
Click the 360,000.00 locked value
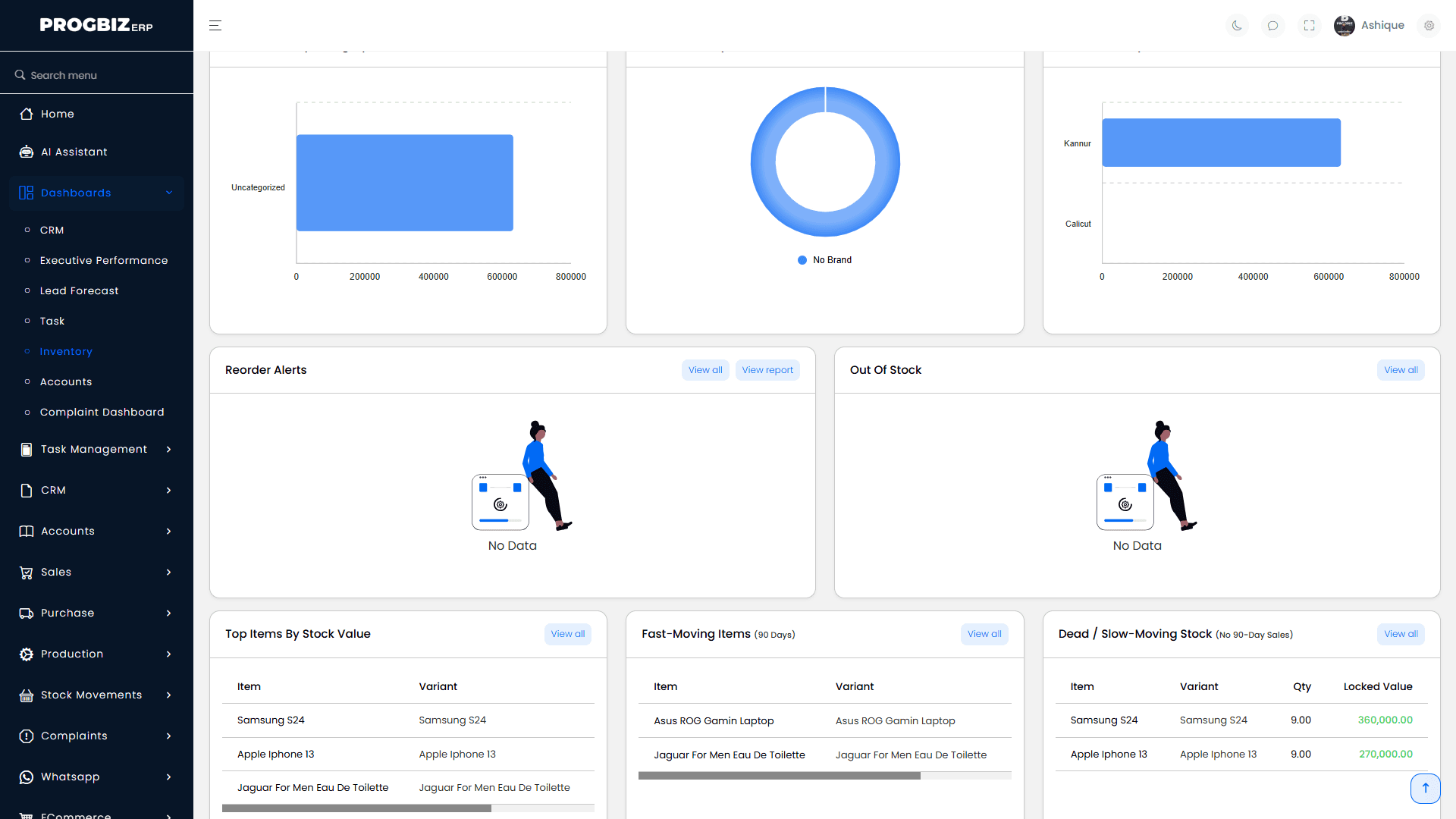tap(1385, 720)
